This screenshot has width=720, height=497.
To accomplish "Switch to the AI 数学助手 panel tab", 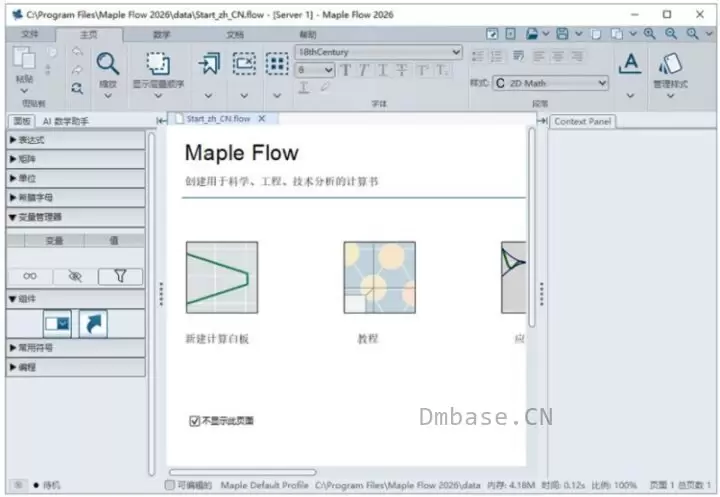I will pyautogui.click(x=65, y=121).
